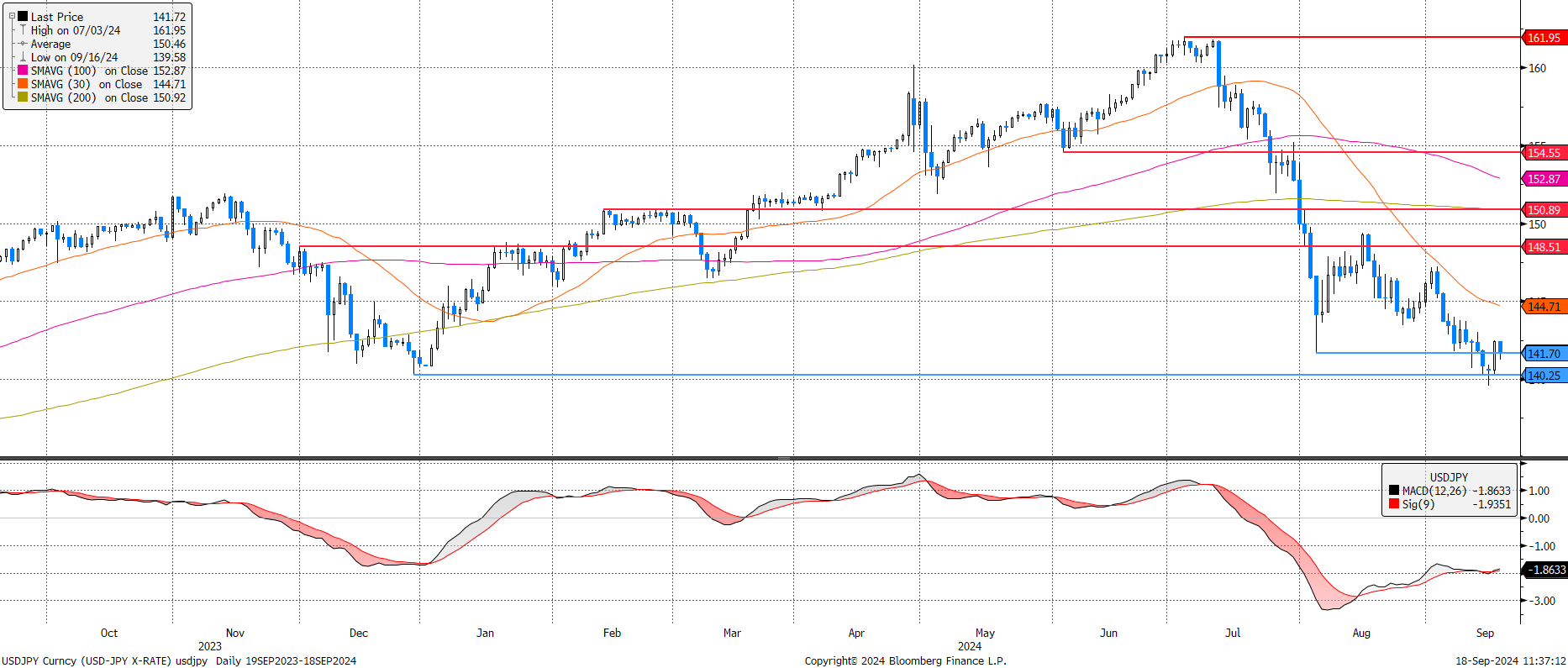The image size is (1568, 668).
Task: Click the black Last Price color swatch
Action: [x=23, y=16]
